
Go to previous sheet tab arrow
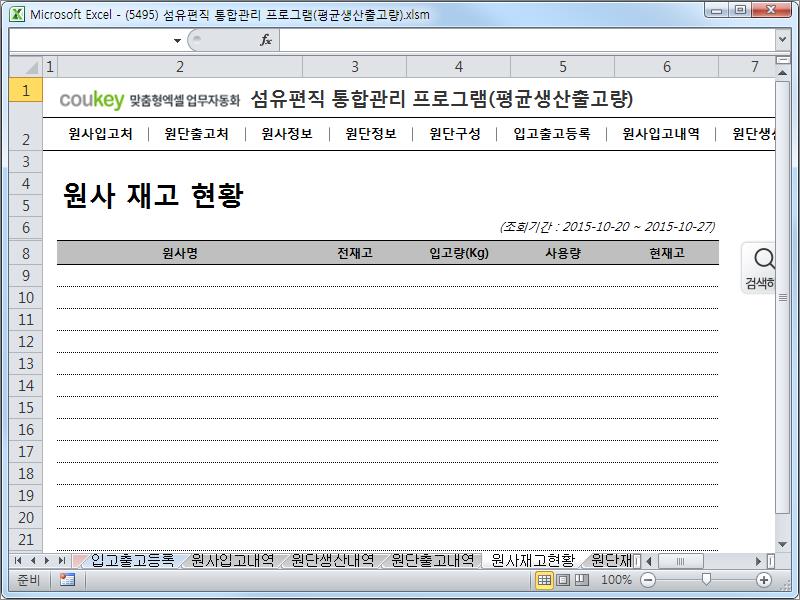pyautogui.click(x=33, y=561)
